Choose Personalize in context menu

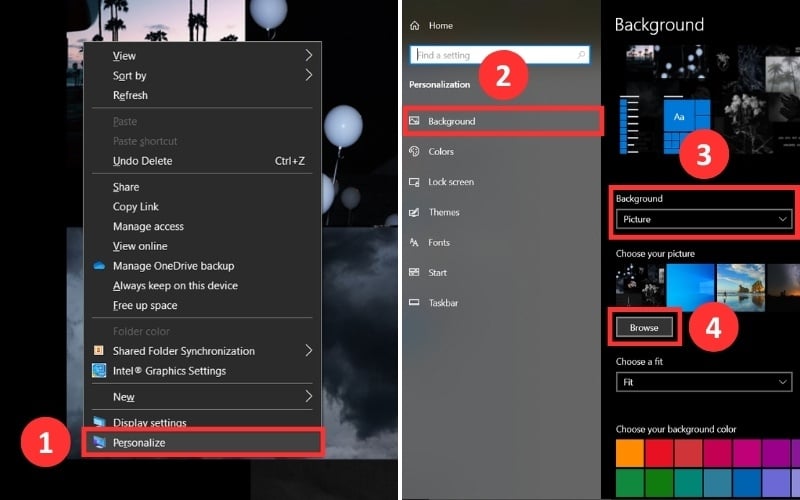[x=202, y=442]
